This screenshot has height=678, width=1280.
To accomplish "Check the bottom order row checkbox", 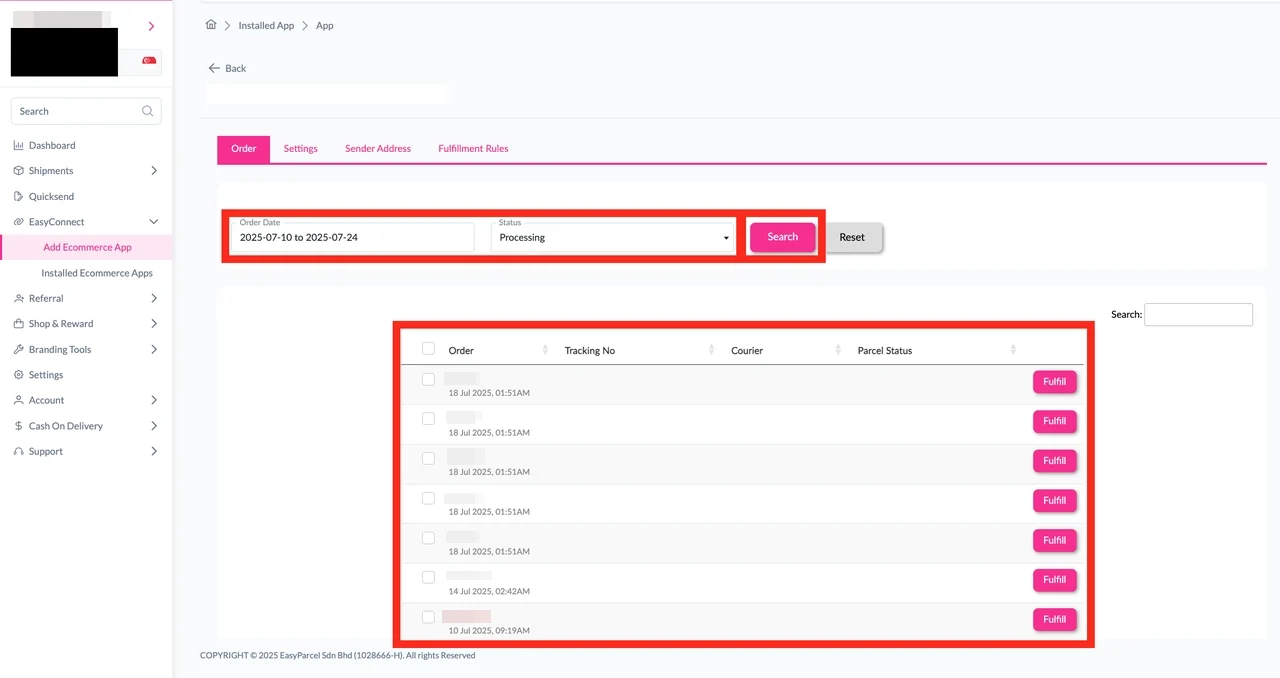I will (x=428, y=617).
